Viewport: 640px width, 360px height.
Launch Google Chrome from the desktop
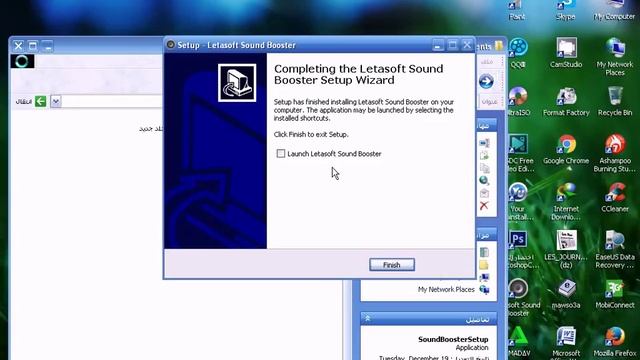pyautogui.click(x=566, y=149)
